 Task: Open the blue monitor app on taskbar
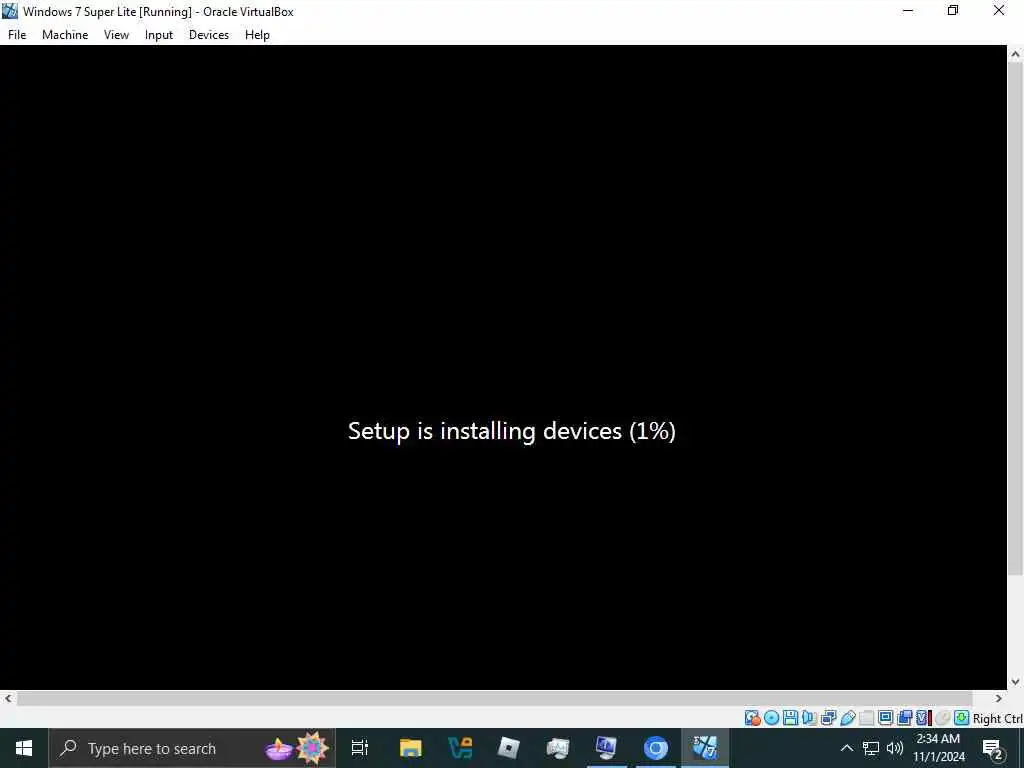click(x=607, y=748)
